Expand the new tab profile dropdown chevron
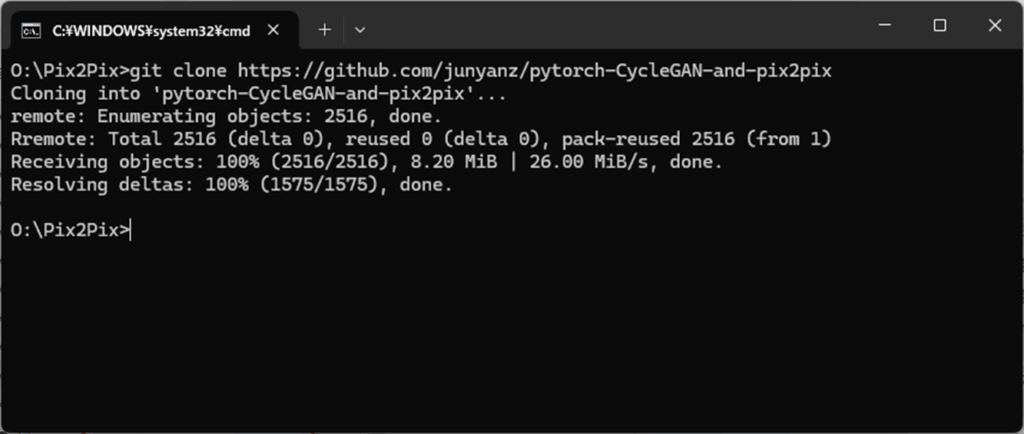 [360, 29]
